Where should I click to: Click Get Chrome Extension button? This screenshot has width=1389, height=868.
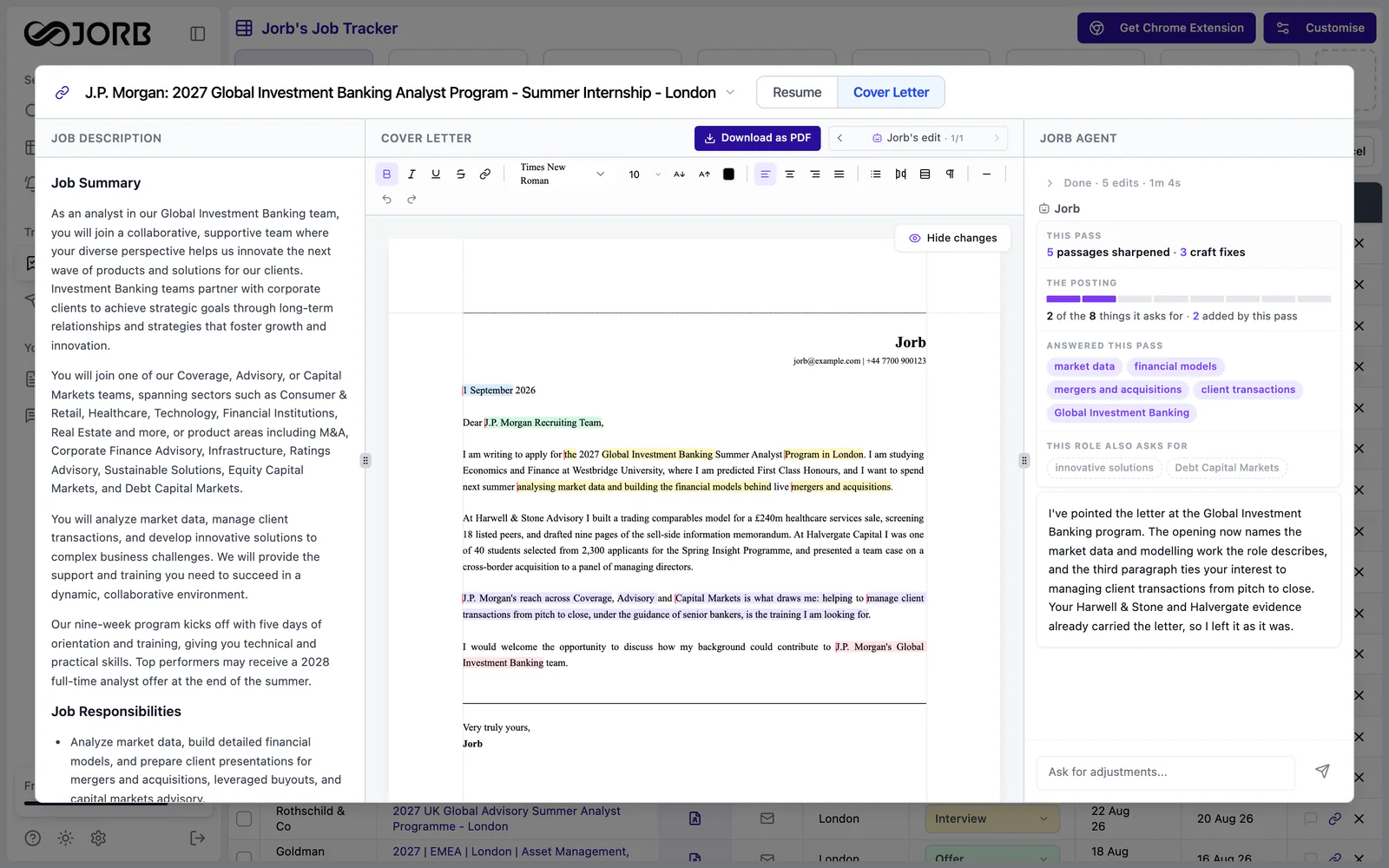click(1166, 28)
